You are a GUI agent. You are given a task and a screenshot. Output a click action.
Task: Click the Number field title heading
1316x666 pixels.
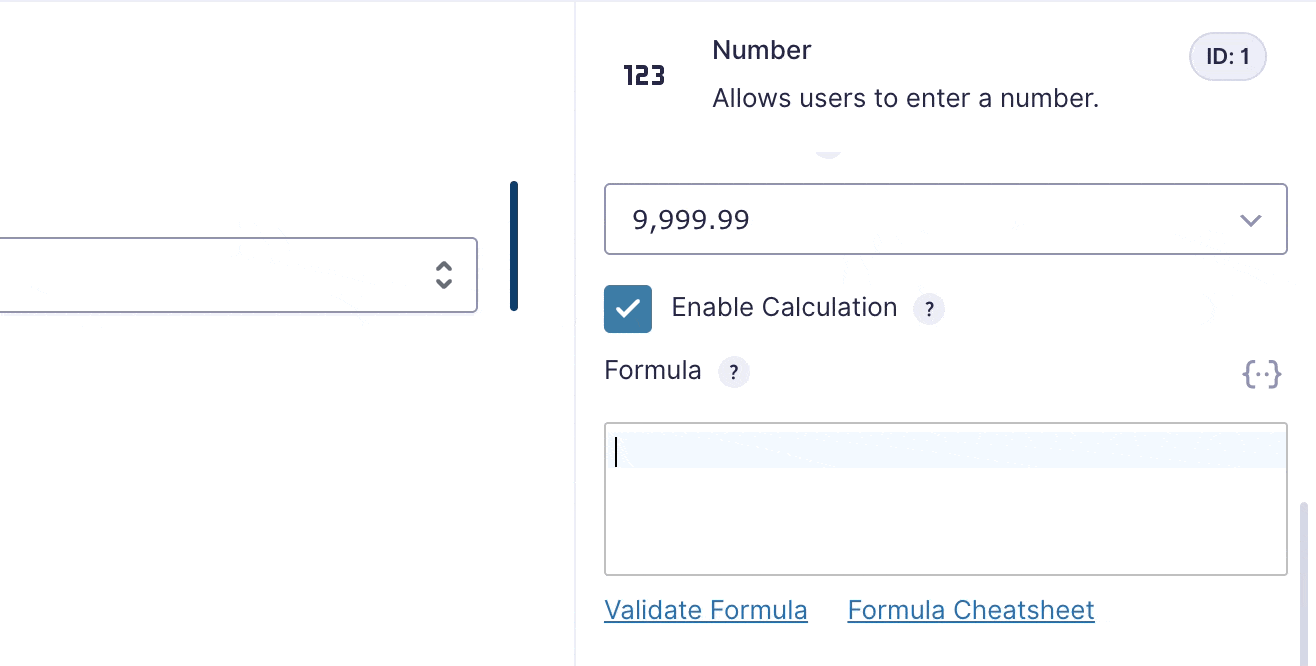pyautogui.click(x=762, y=50)
